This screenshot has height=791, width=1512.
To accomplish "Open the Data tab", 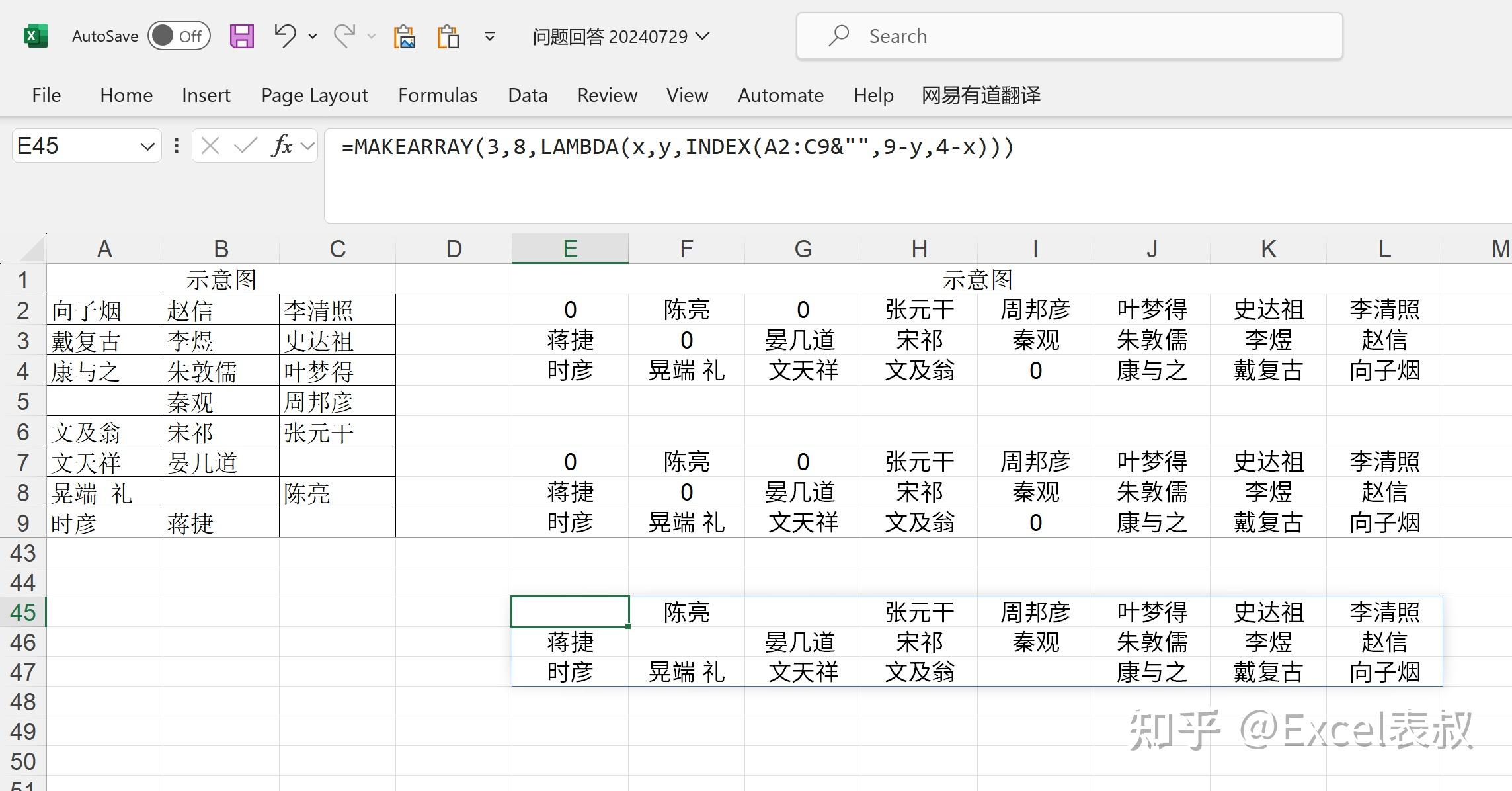I will [x=528, y=95].
